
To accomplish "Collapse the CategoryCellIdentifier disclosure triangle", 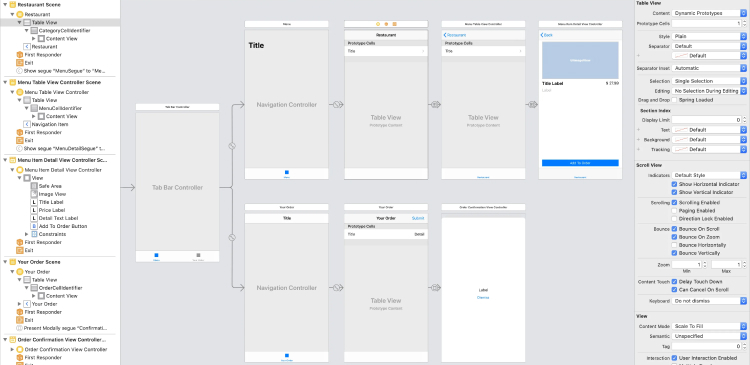I will point(27,31).
